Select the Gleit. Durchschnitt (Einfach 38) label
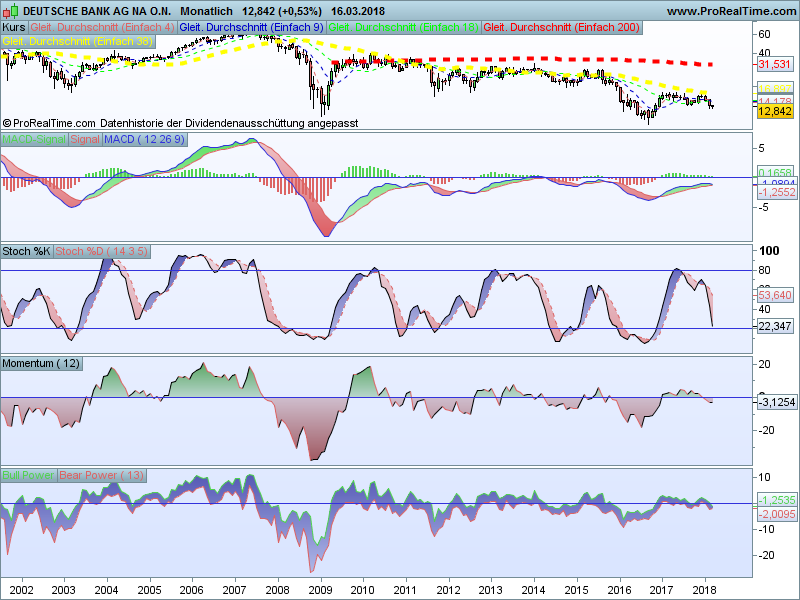The height and width of the screenshot is (600, 800). pos(78,41)
